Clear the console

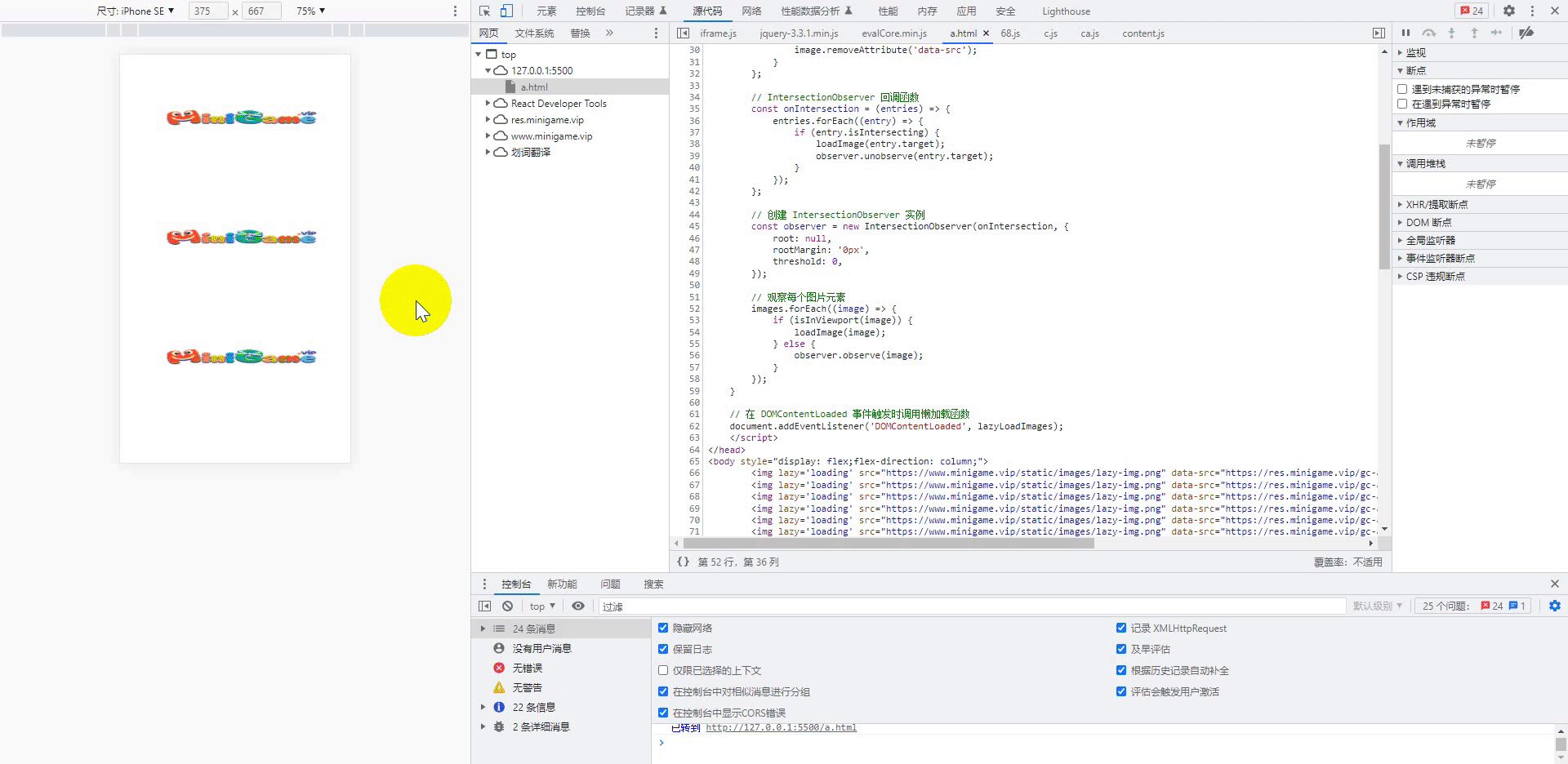[x=507, y=606]
